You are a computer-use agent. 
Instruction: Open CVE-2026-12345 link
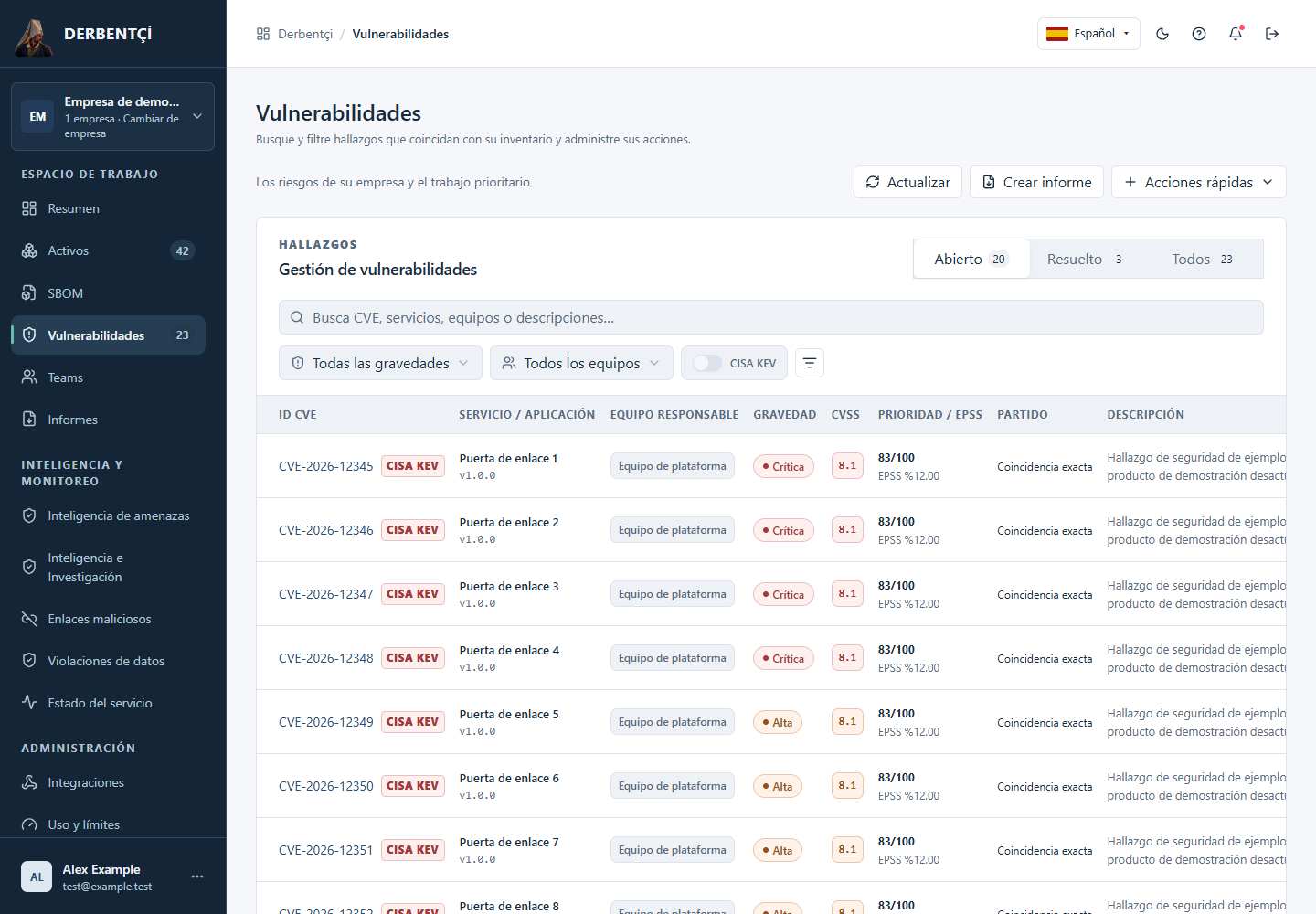point(326,466)
